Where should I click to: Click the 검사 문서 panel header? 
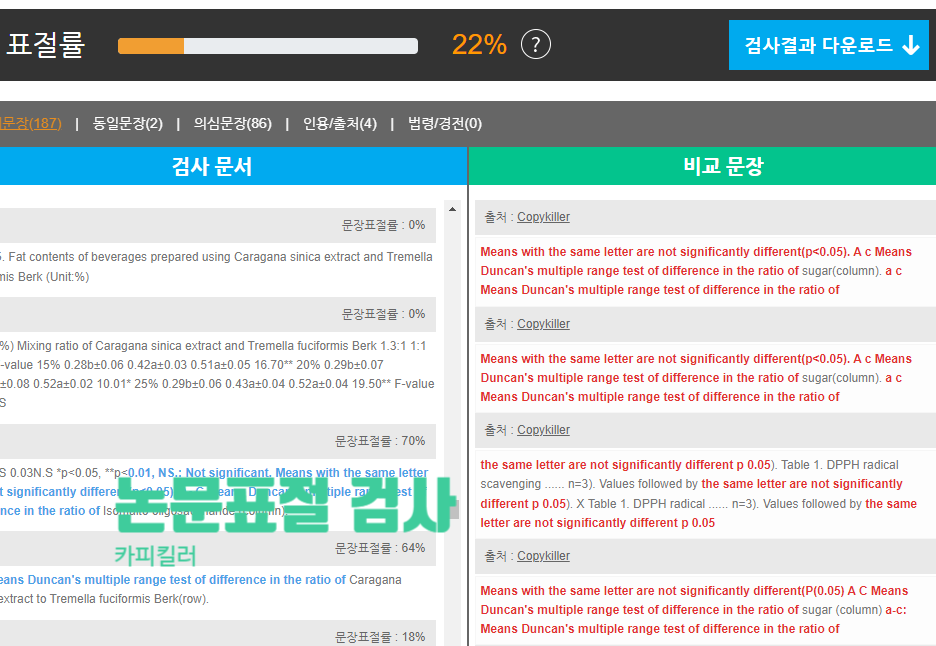tap(233, 166)
